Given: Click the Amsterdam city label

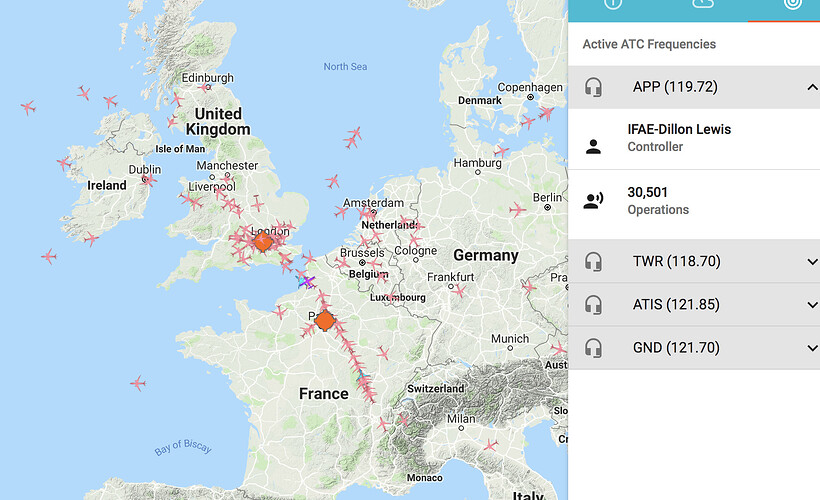Looking at the screenshot, I should pos(373,203).
